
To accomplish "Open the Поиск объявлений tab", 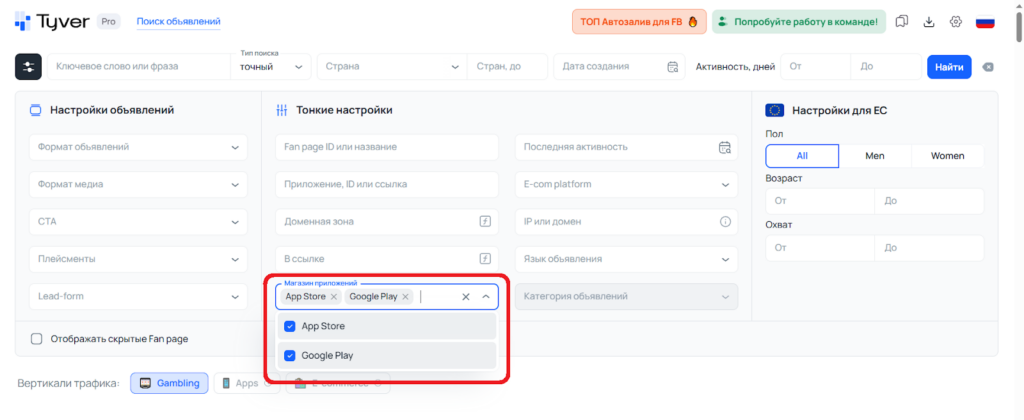I will pos(178,21).
